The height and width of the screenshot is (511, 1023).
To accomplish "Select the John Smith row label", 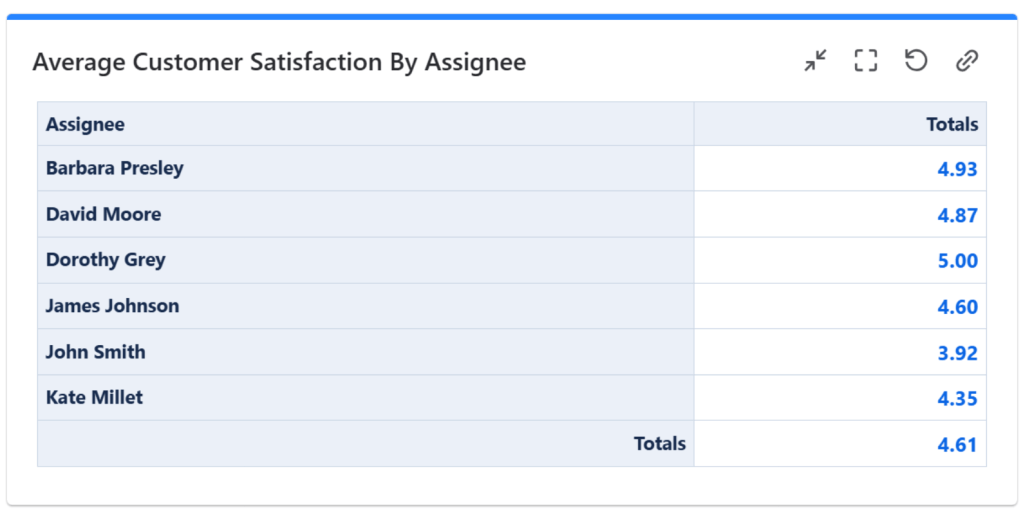I will [95, 352].
